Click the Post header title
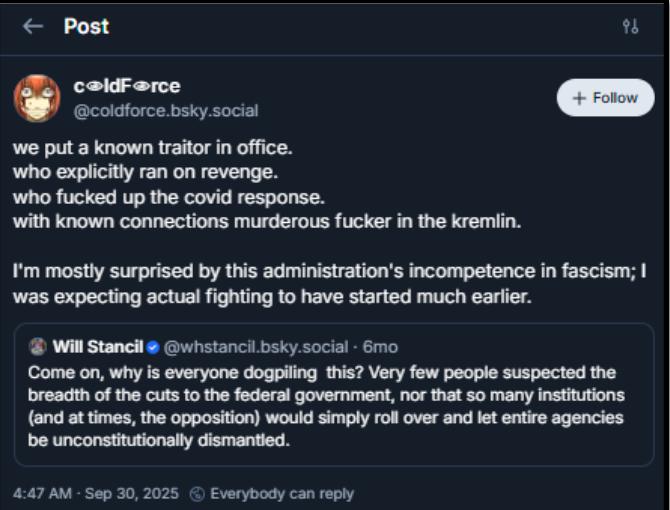670x510 pixels. point(86,27)
